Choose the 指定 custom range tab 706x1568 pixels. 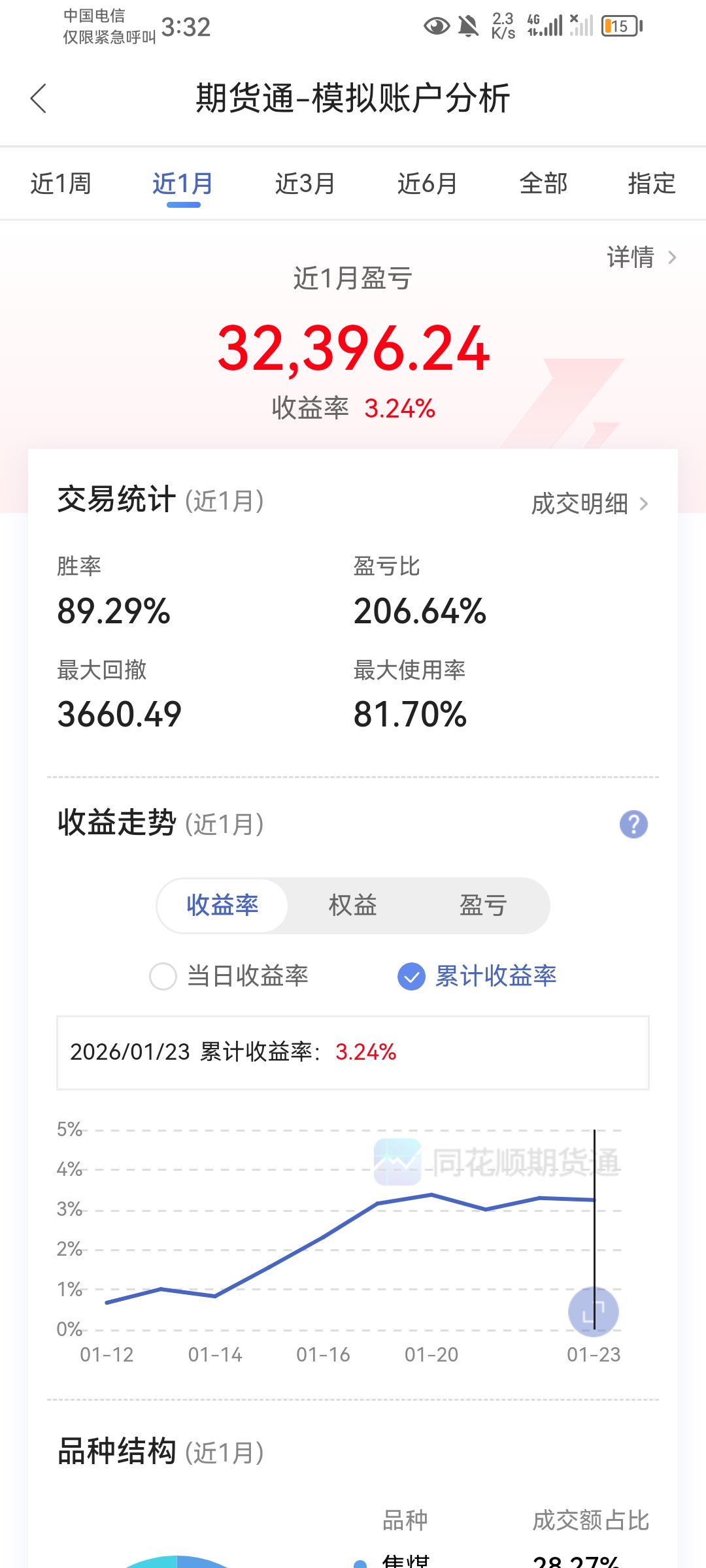(x=651, y=184)
